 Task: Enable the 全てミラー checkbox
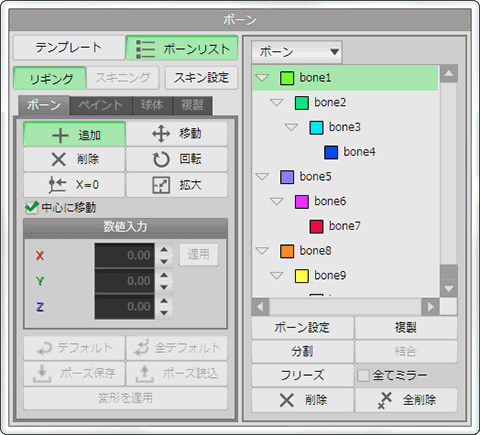pyautogui.click(x=363, y=376)
